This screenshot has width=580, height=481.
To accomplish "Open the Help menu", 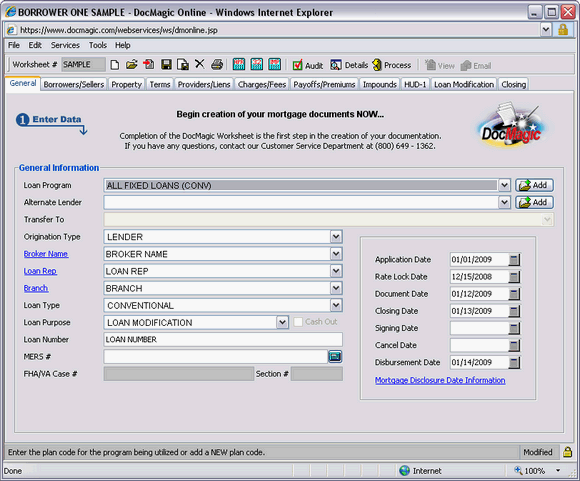I will (x=122, y=45).
